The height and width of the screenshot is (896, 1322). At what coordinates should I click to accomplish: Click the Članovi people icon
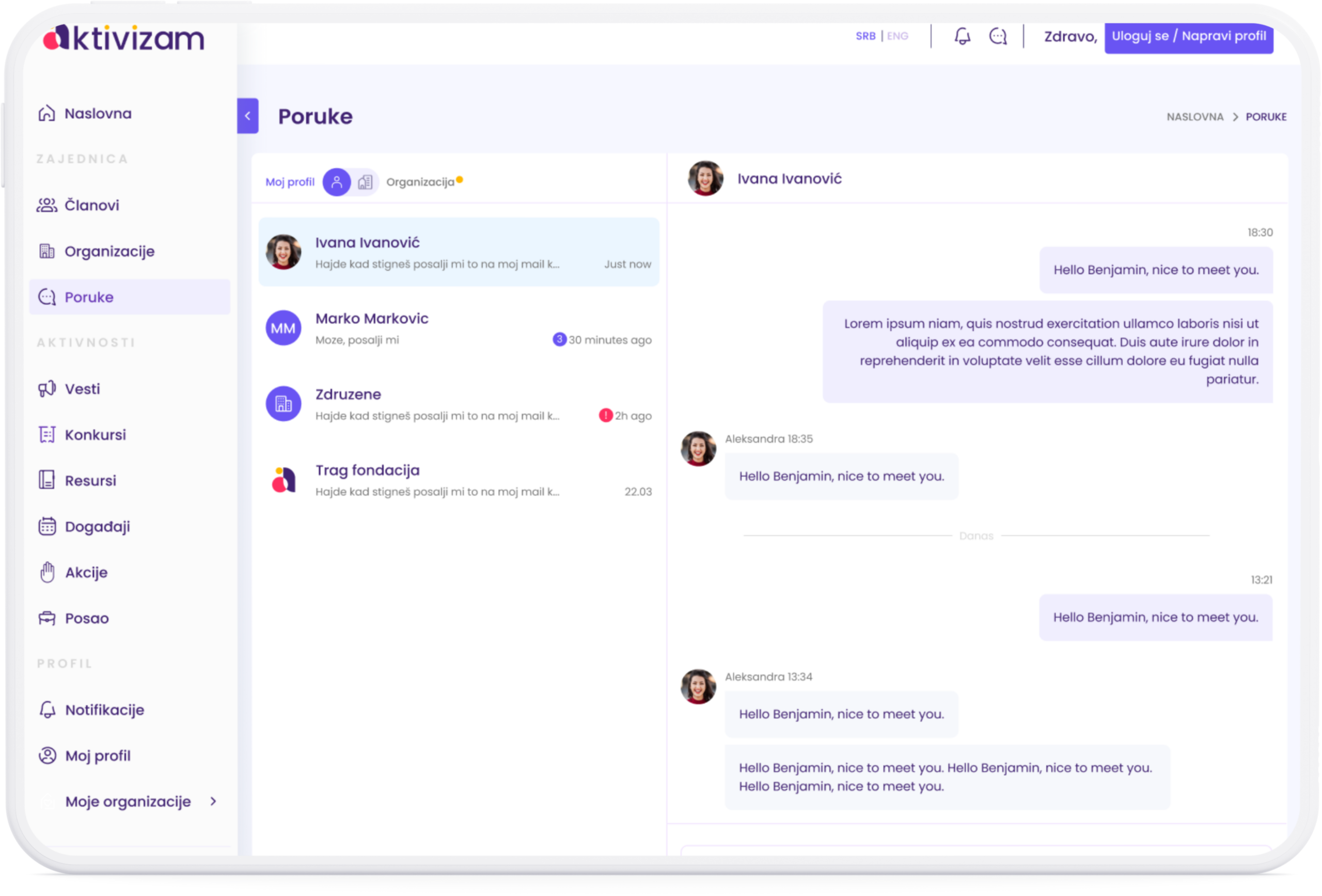(46, 205)
